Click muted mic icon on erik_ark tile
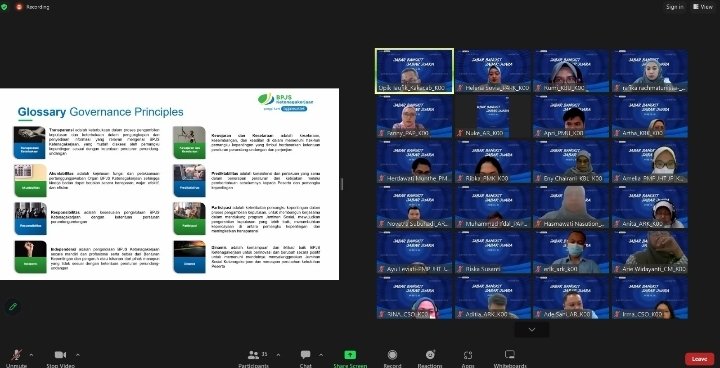Viewport: 720px width, 368px height. pyautogui.click(x=538, y=269)
